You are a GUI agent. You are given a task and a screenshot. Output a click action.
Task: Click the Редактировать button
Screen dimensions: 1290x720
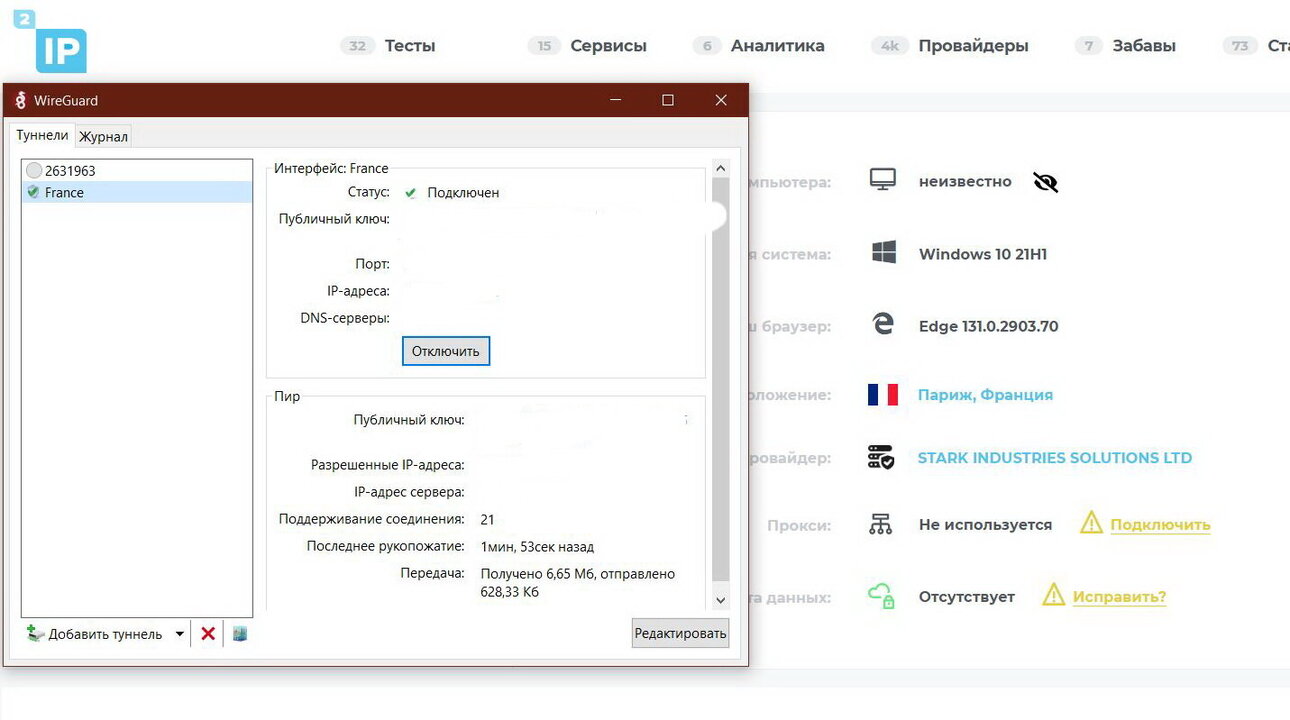[x=680, y=633]
